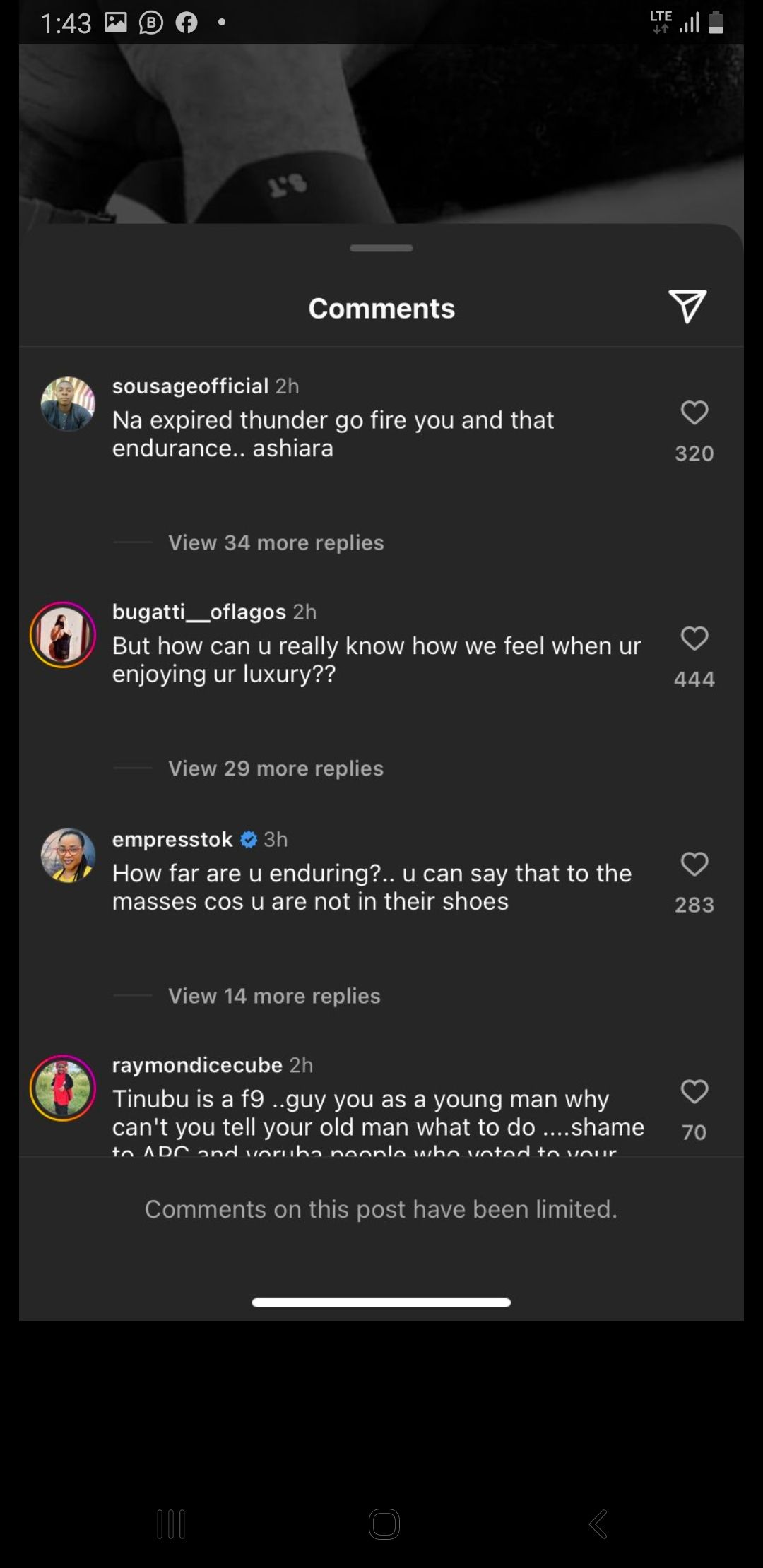Tap the share paper-plane icon
763x1568 pixels.
(x=687, y=307)
